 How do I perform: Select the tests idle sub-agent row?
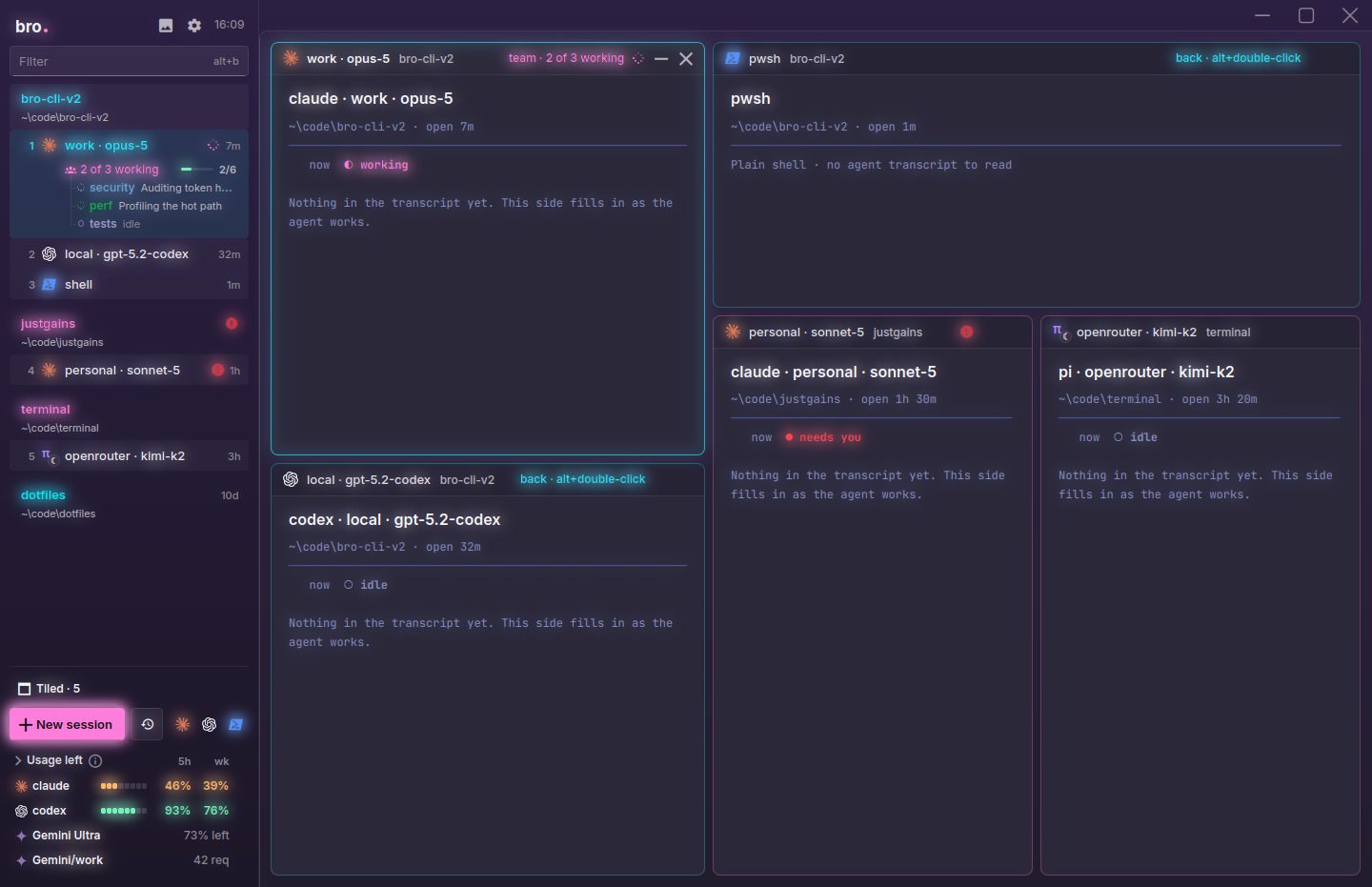click(110, 224)
